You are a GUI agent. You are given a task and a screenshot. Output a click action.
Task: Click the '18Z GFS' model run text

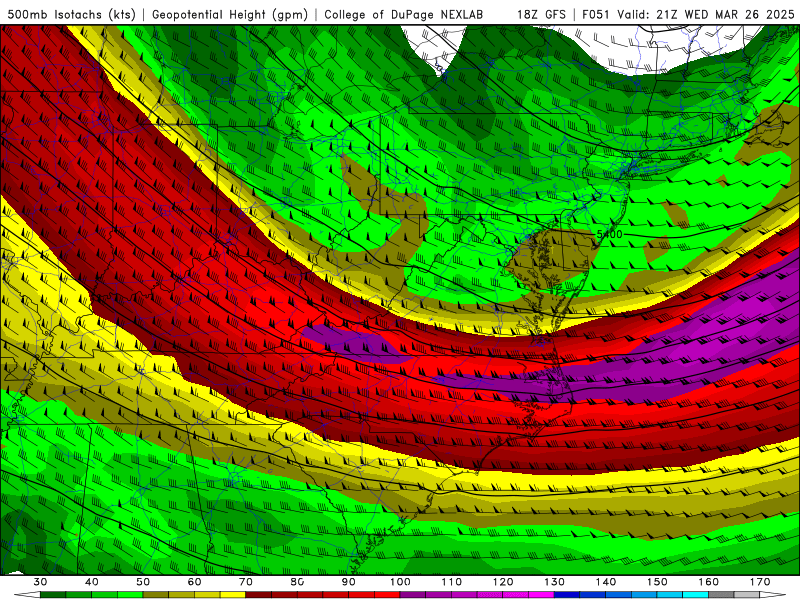tap(541, 14)
